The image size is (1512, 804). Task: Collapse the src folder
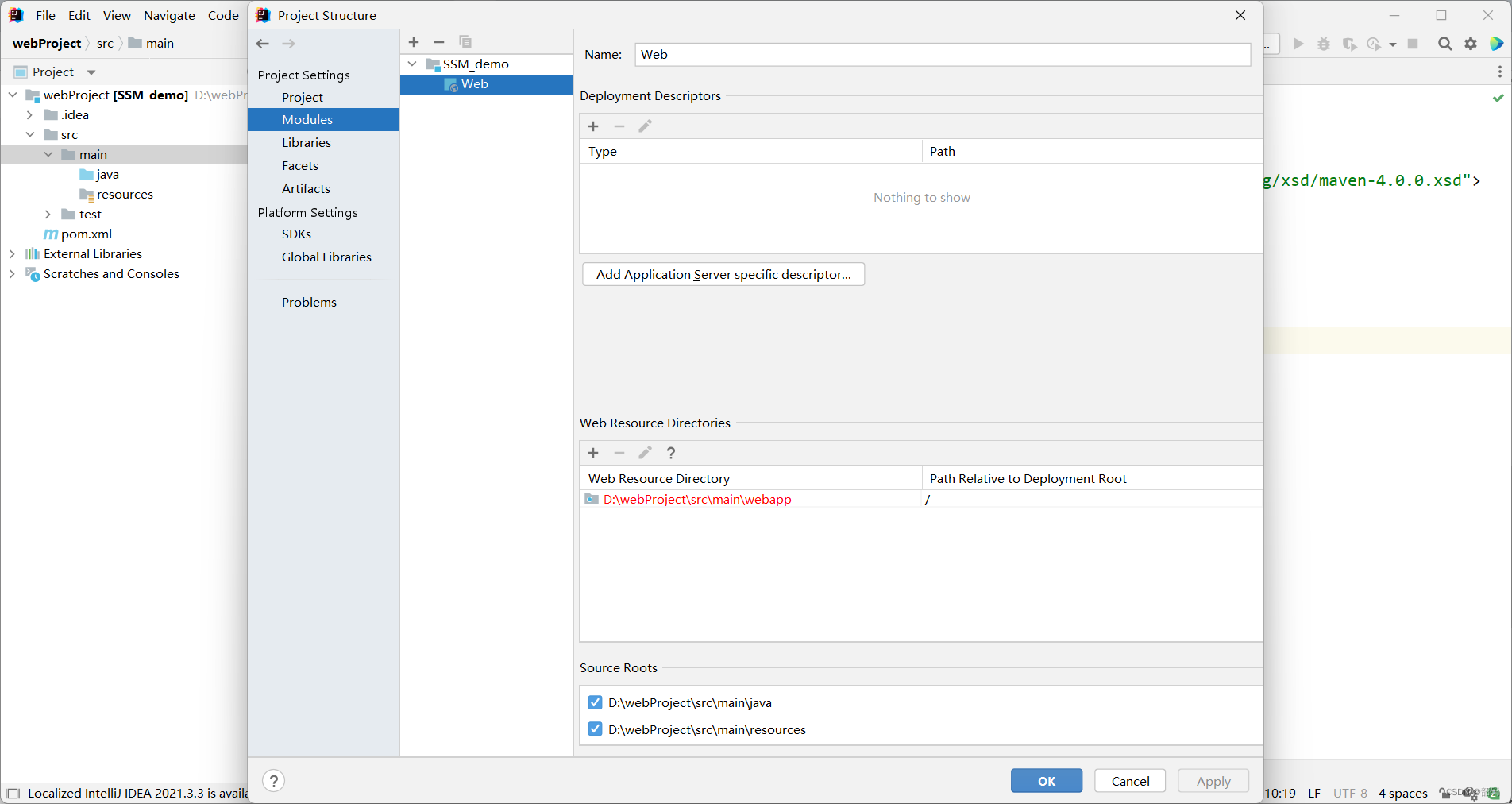click(30, 134)
